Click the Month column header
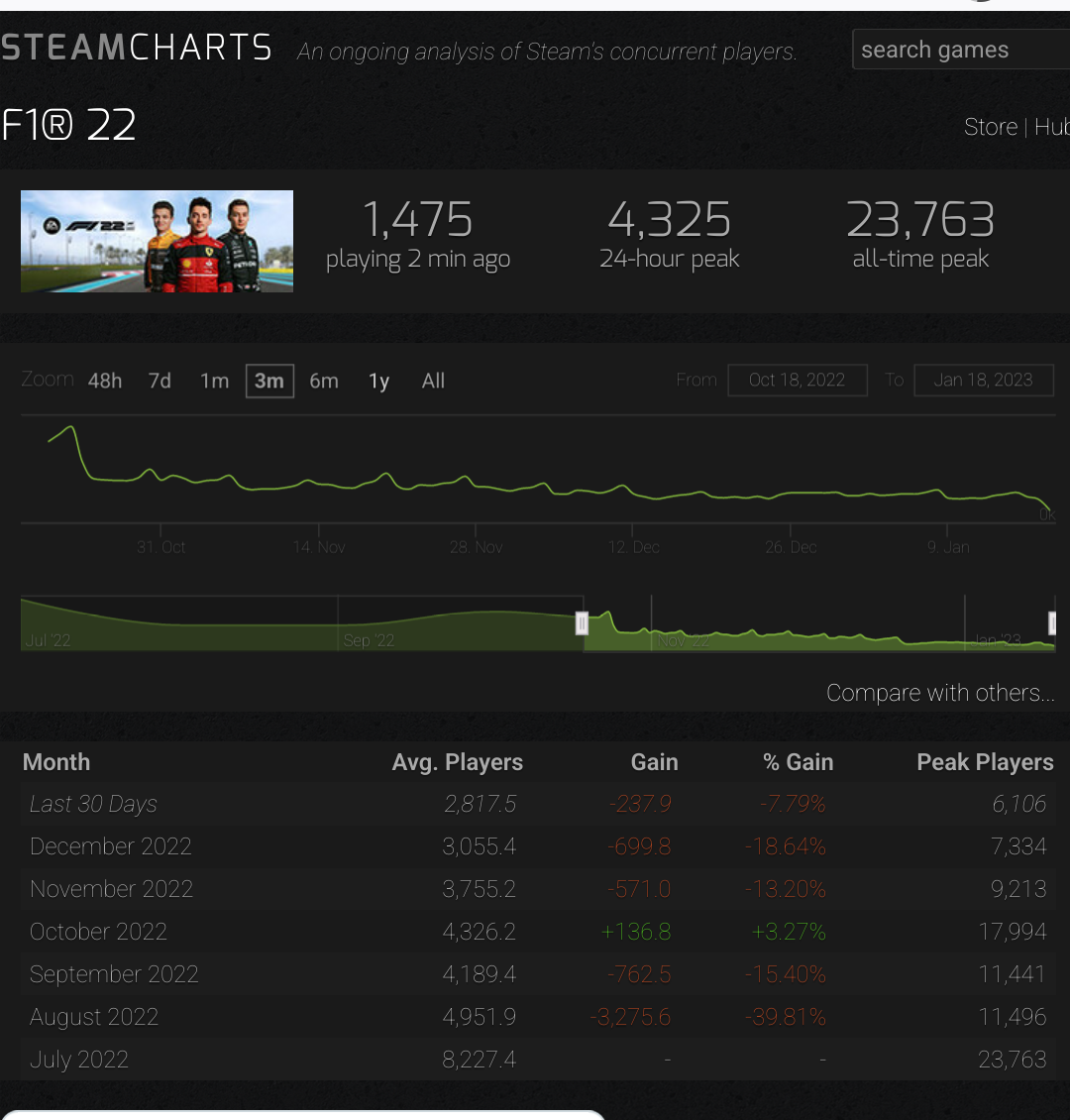Image resolution: width=1070 pixels, height=1120 pixels. [x=56, y=762]
